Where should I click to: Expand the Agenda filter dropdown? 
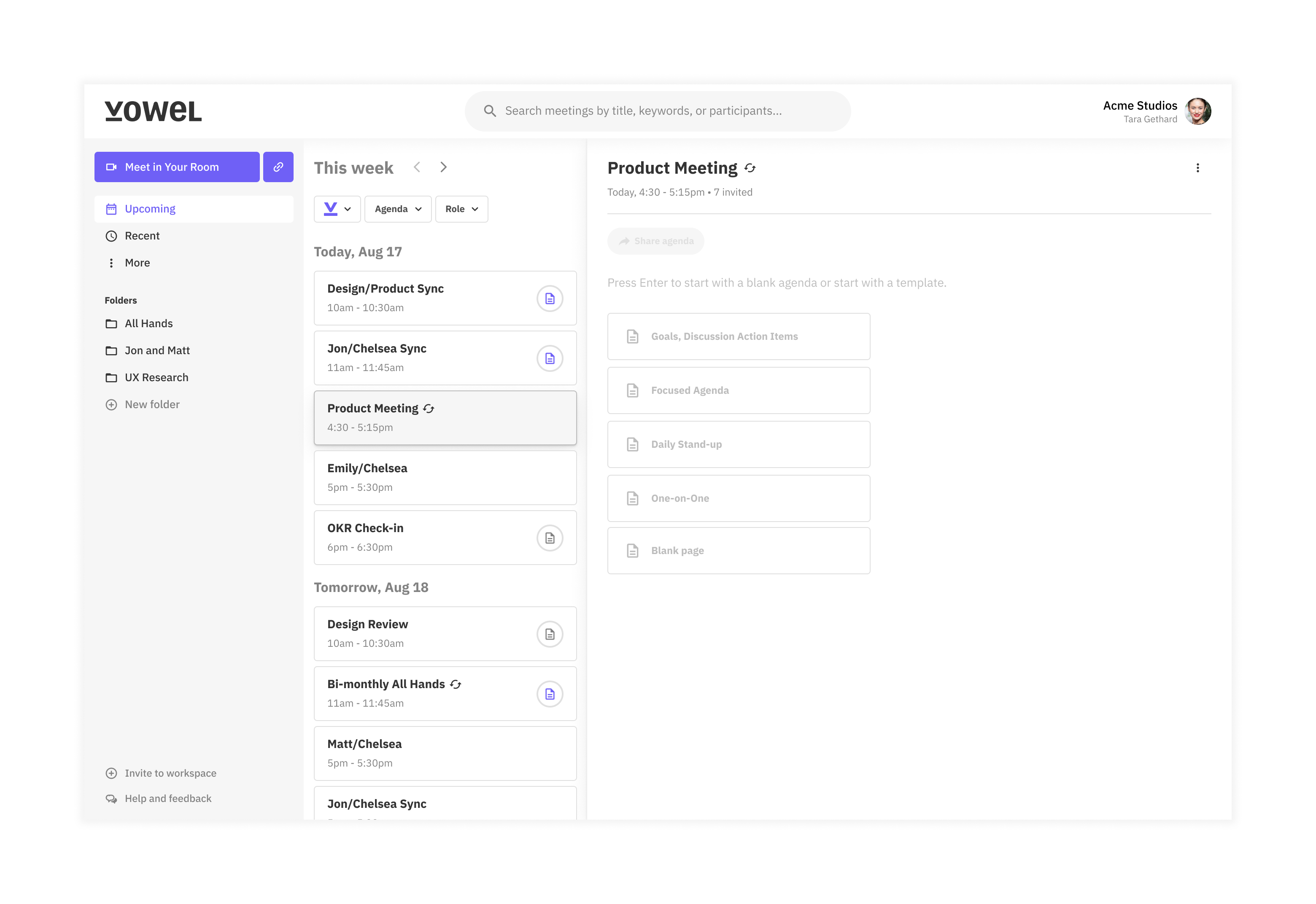tap(398, 209)
